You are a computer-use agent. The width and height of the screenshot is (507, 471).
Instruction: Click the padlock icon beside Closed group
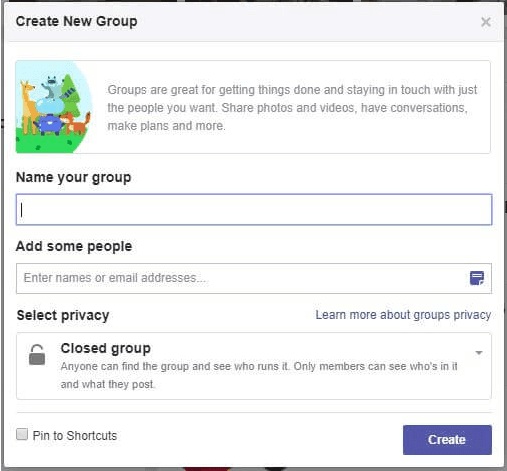[x=37, y=355]
